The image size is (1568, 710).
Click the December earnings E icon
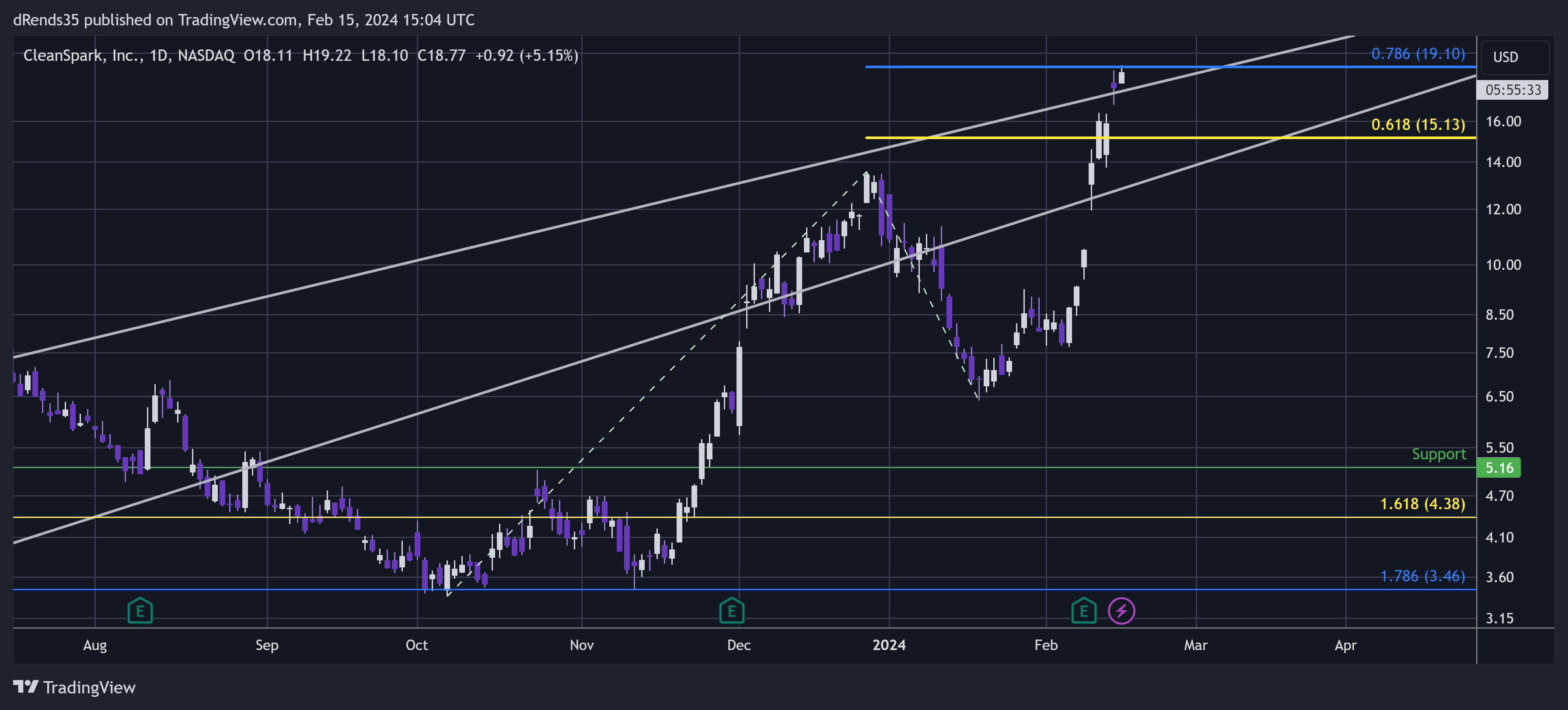click(x=732, y=610)
